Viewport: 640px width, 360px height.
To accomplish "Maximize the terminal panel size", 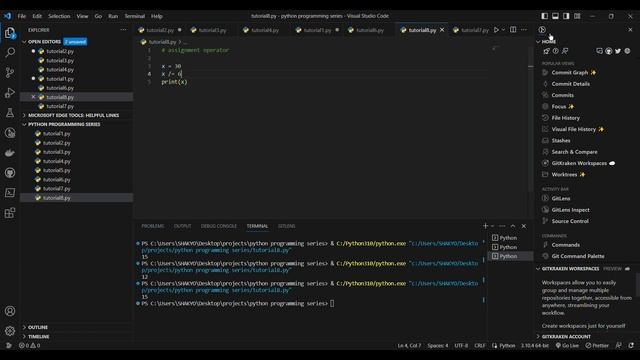I will (x=513, y=226).
